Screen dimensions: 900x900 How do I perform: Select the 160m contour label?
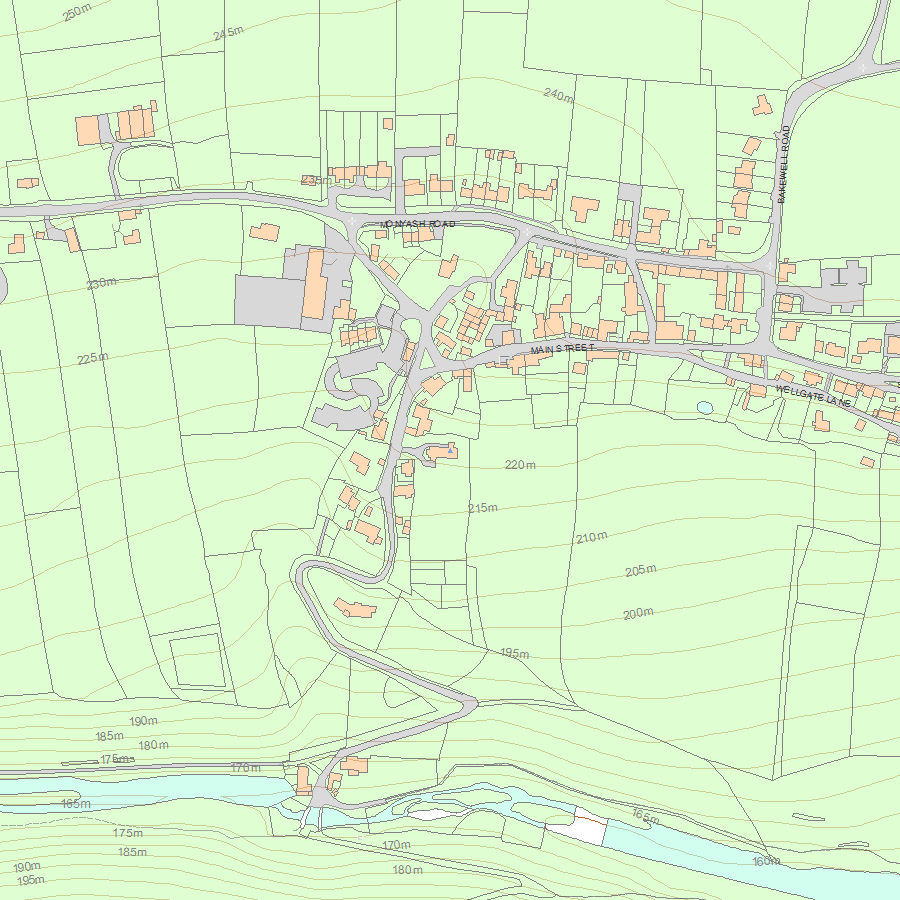(767, 861)
